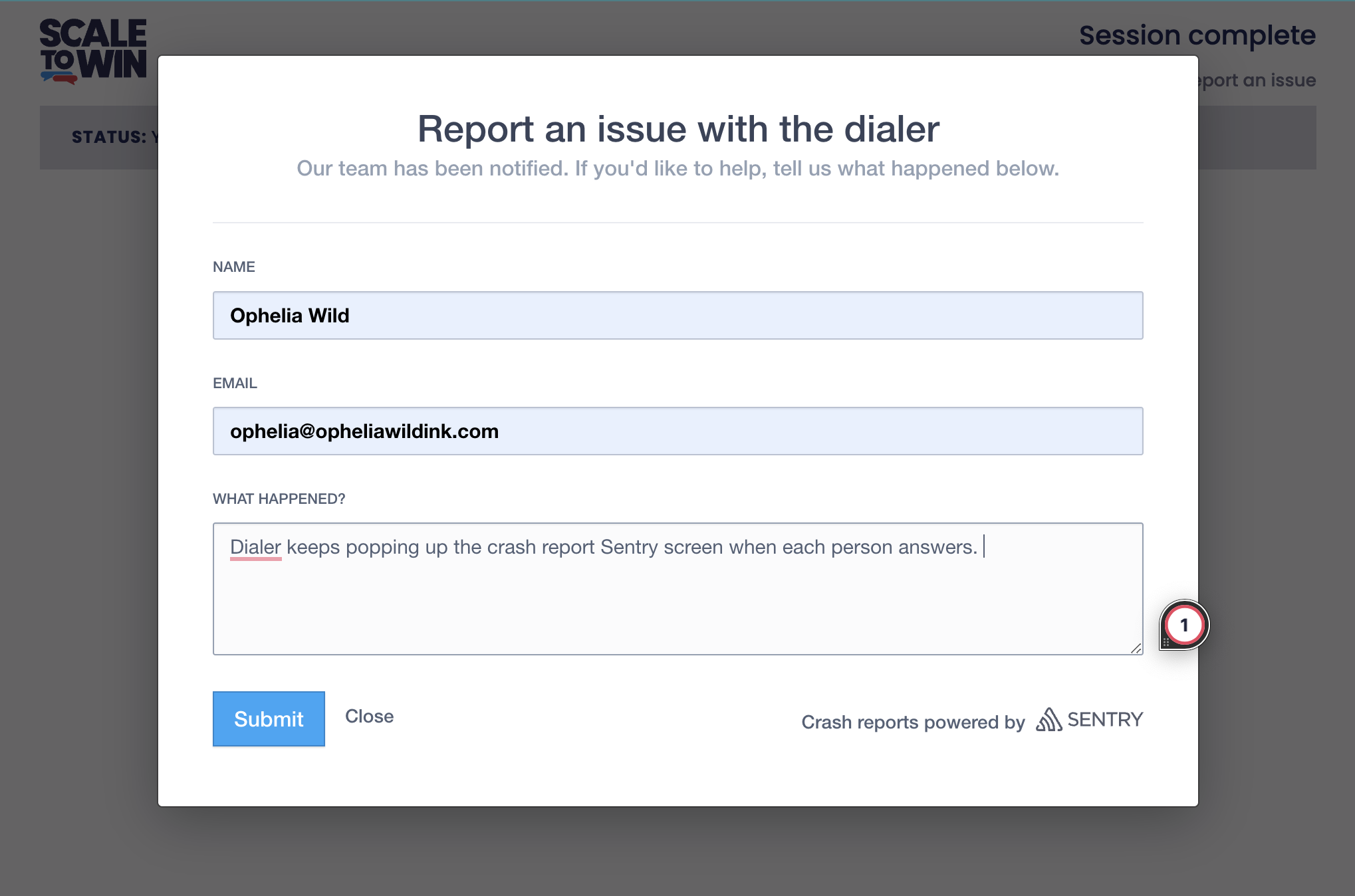Click the WHAT HAPPENED? label

pyautogui.click(x=279, y=499)
